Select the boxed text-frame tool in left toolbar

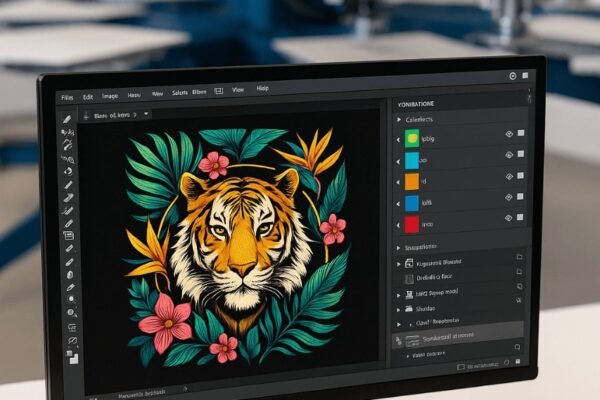coord(68,236)
